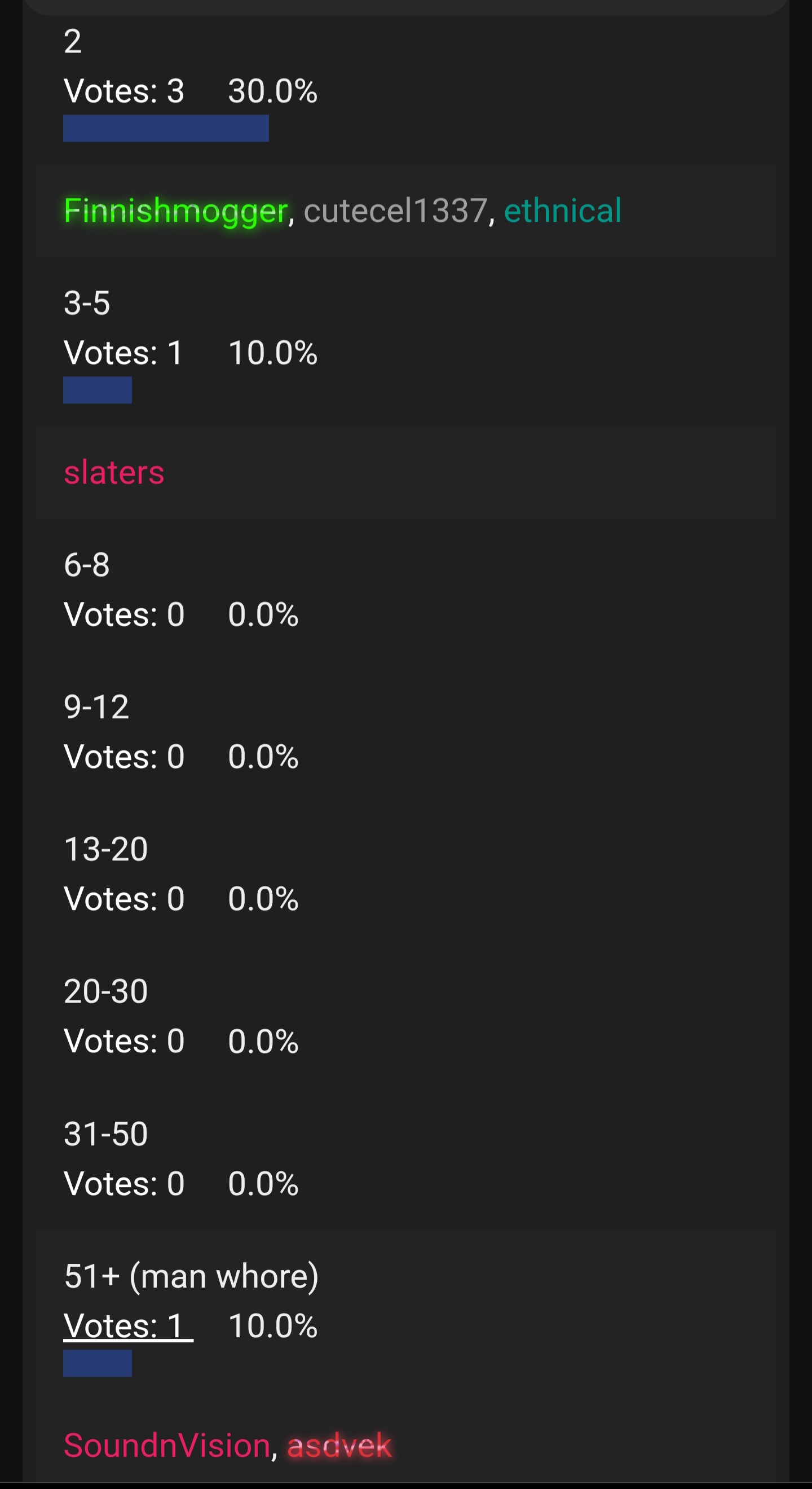This screenshot has height=1489, width=812.
Task: Open asdvek's user profile
Action: pyautogui.click(x=339, y=1445)
